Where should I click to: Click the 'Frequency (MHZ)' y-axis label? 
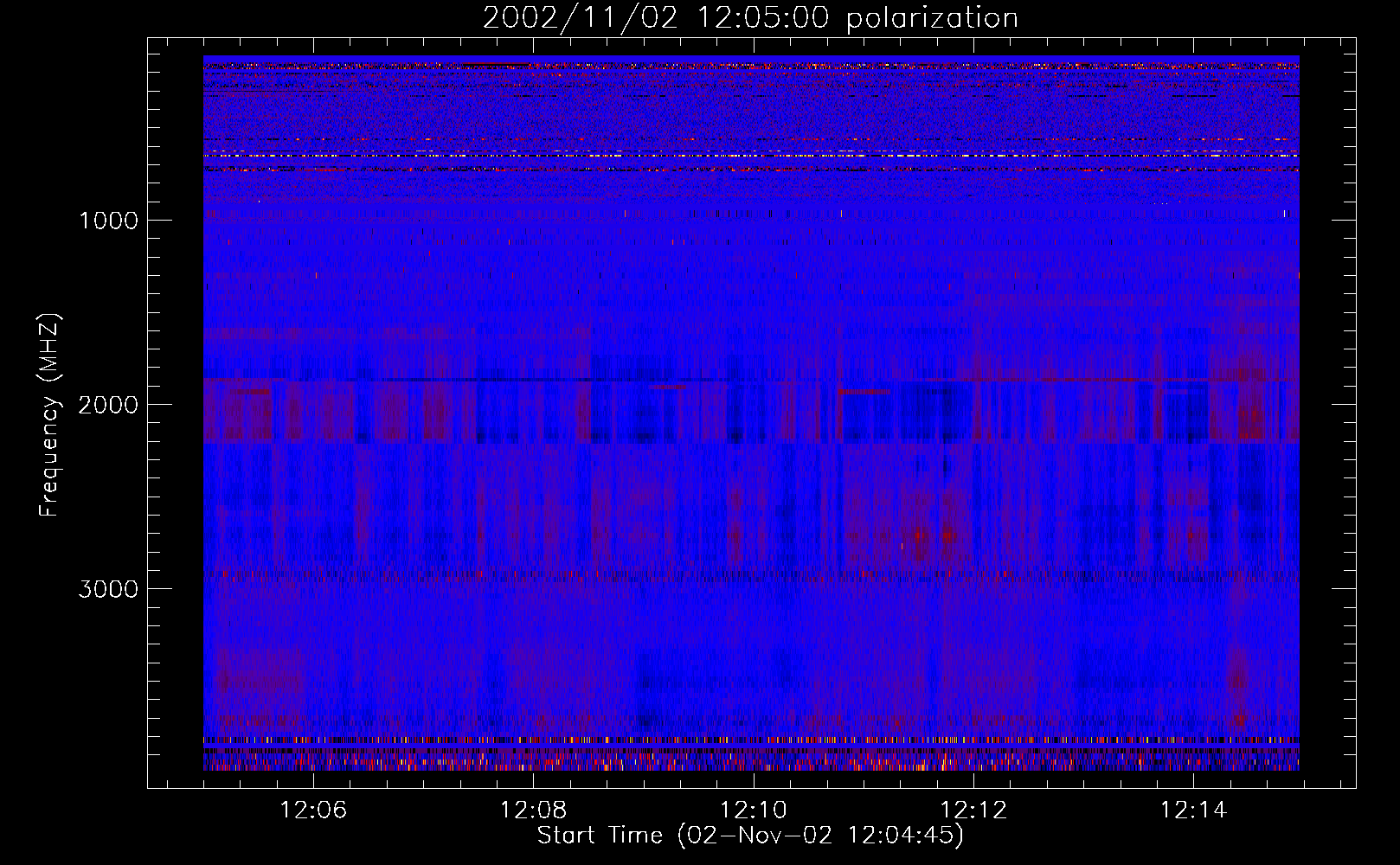(x=49, y=415)
